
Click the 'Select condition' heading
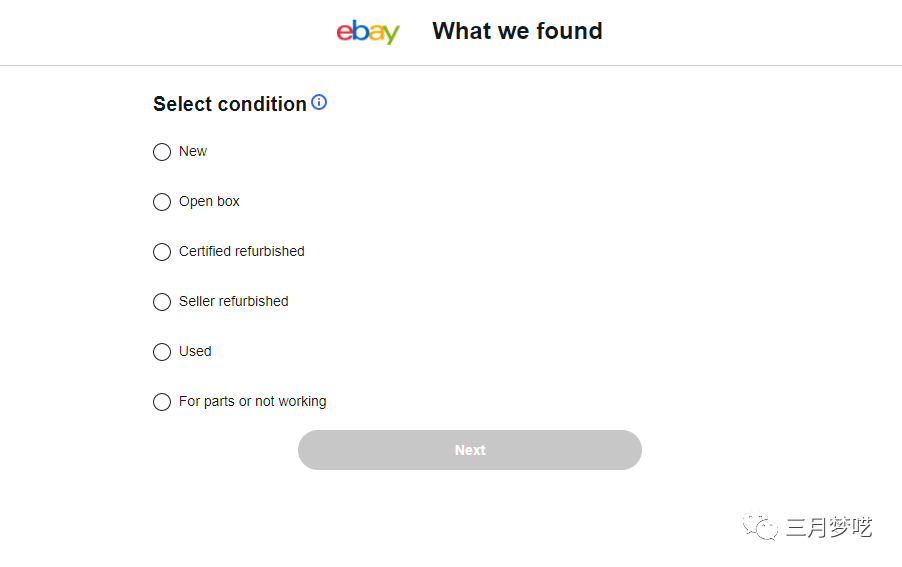229,104
